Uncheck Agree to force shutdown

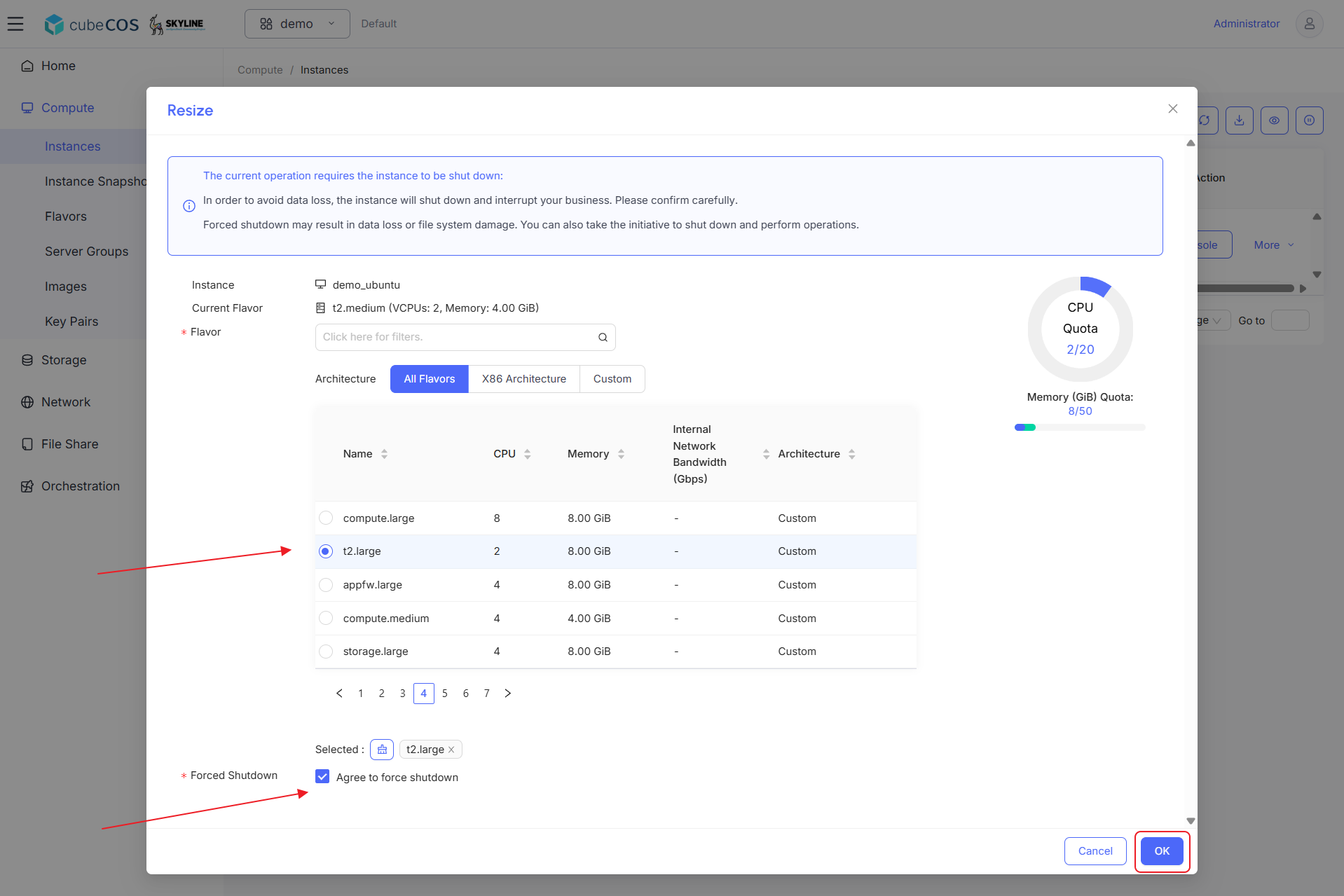(322, 776)
